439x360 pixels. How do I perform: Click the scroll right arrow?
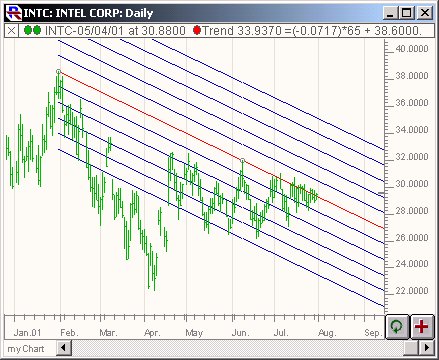(x=427, y=349)
